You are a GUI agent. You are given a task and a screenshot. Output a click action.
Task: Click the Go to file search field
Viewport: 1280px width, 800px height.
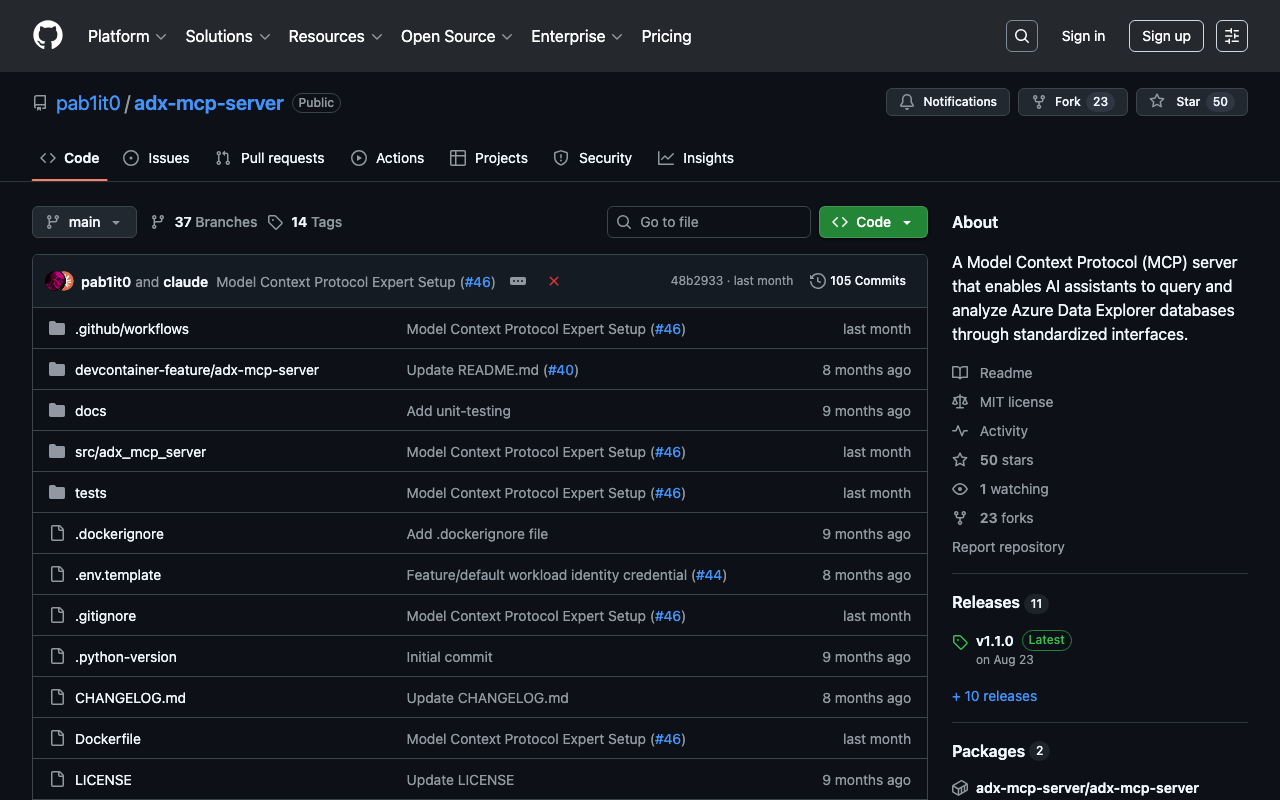[709, 222]
